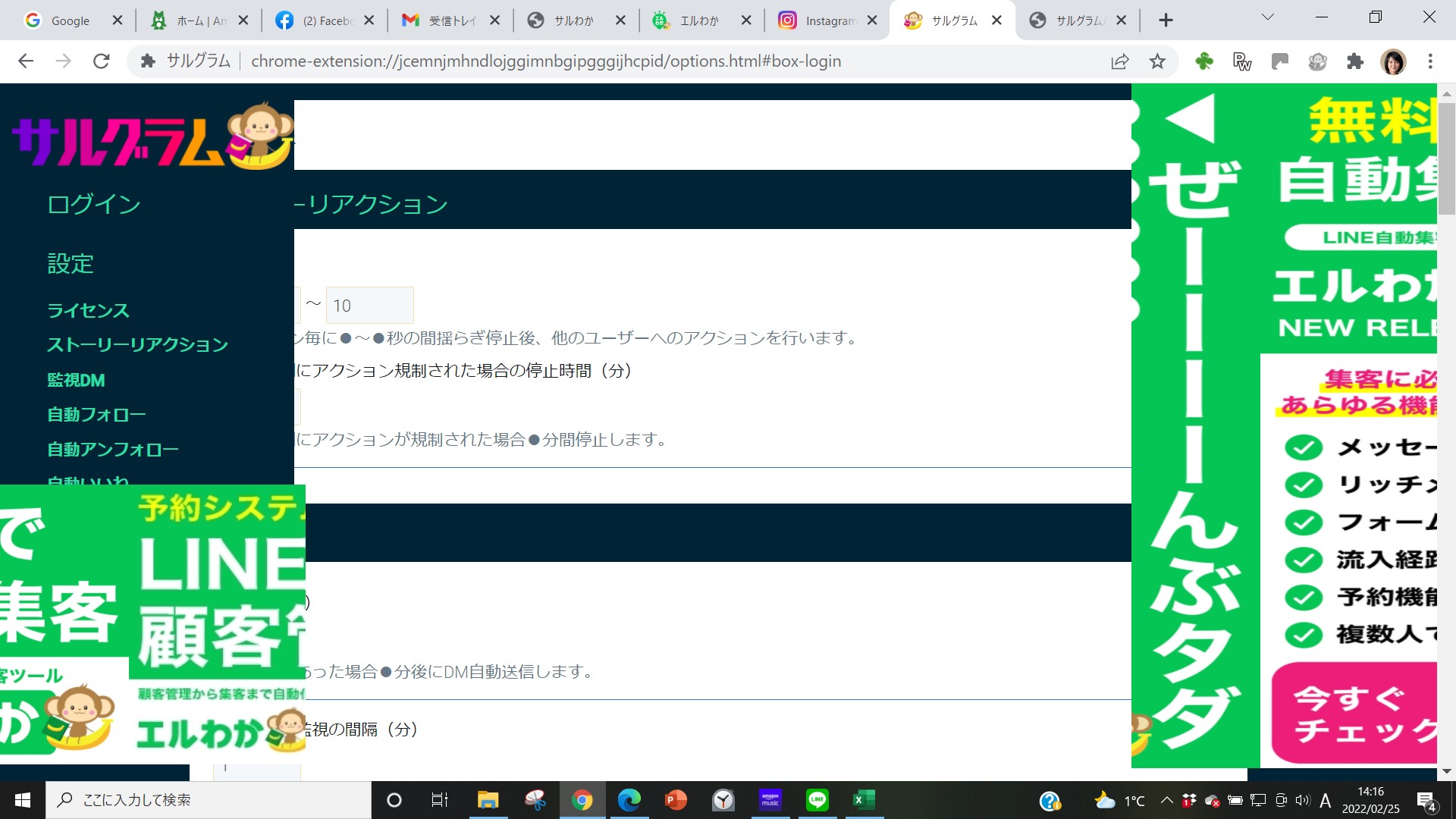Open the green clover extension icon
Viewport: 1456px width, 819px height.
coord(1204,61)
